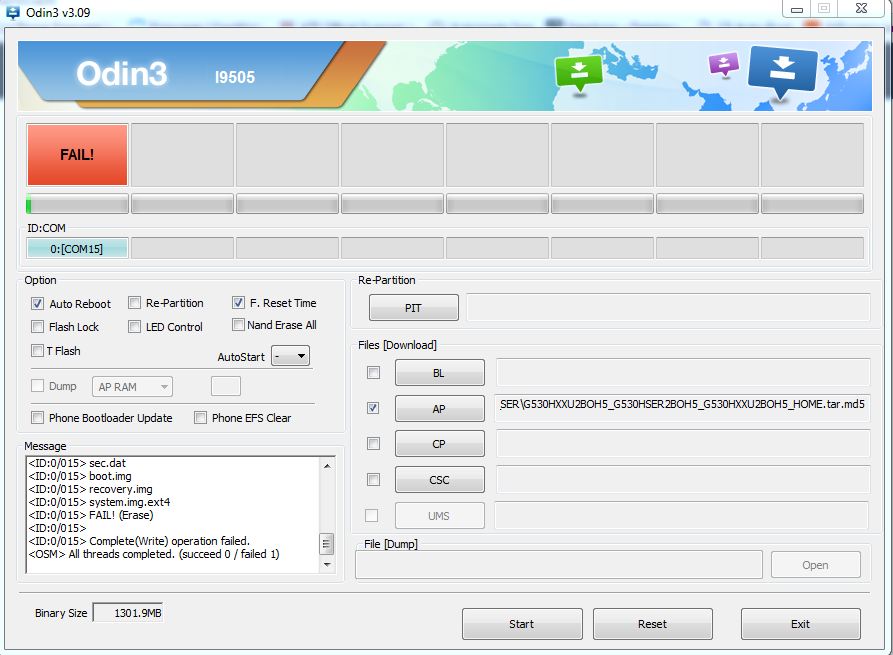893x655 pixels.
Task: Click the PIT file path field
Action: (668, 308)
